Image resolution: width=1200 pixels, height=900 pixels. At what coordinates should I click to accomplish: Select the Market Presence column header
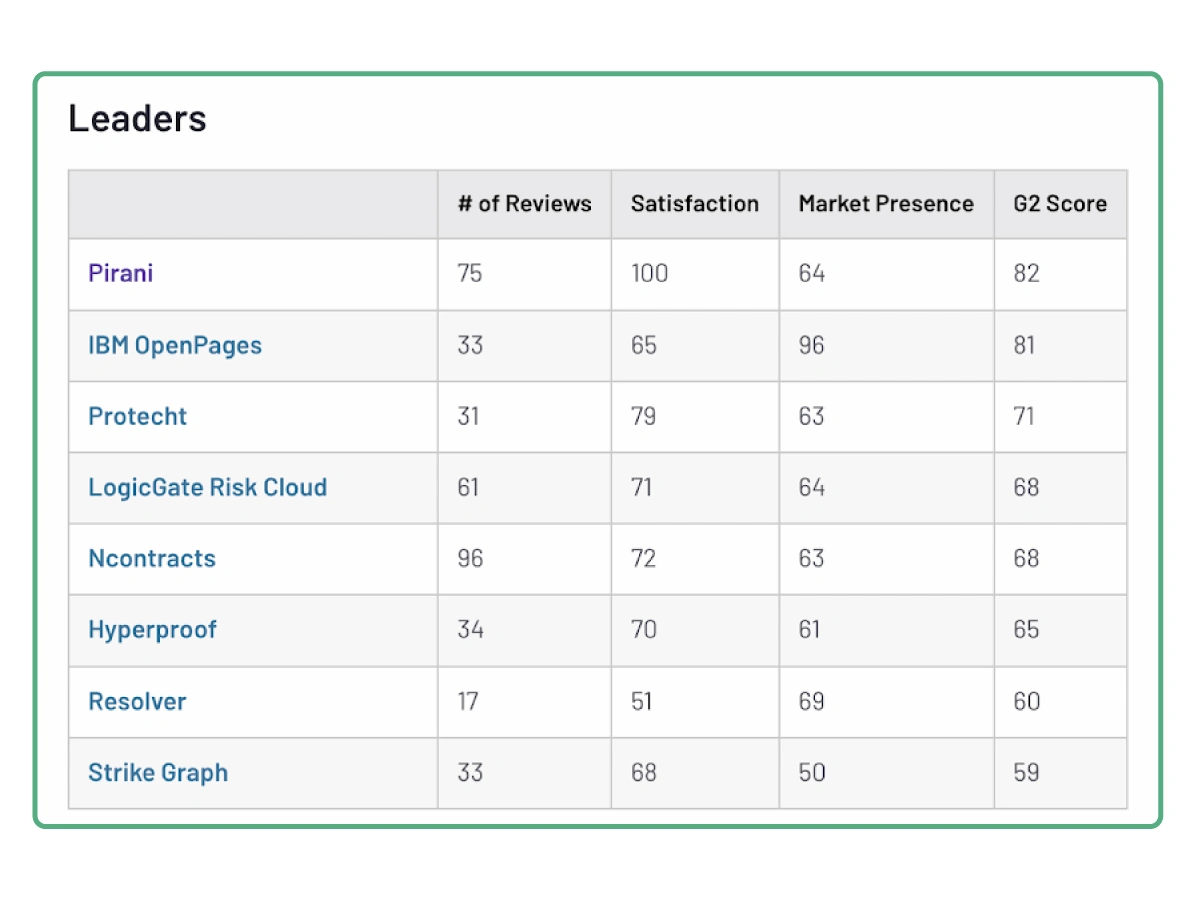[x=886, y=204]
